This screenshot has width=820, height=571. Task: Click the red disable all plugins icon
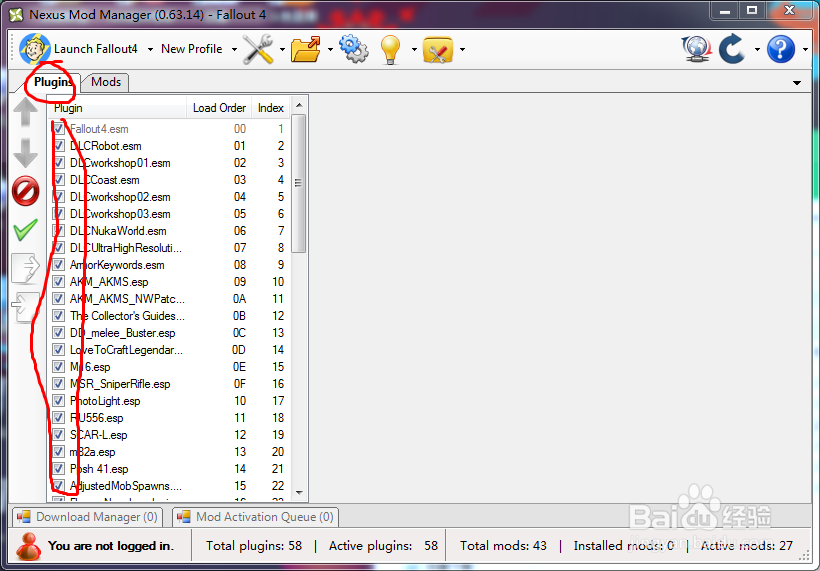(25, 191)
